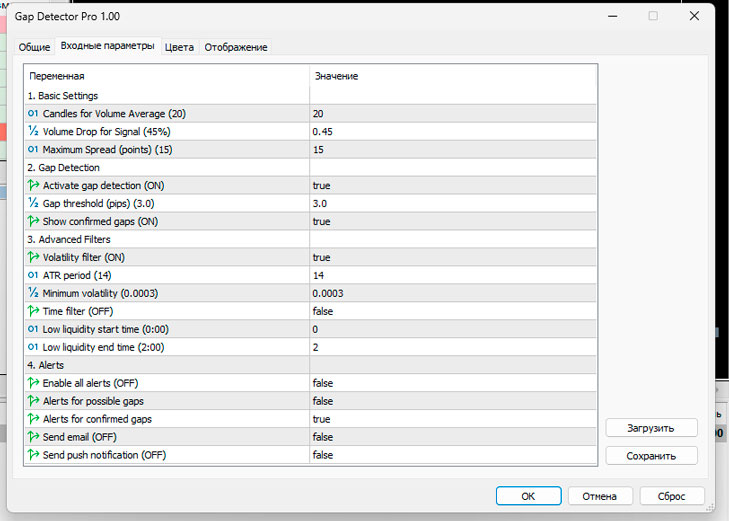Click the integer icon beside Maximum Spread
The width and height of the screenshot is (729, 521).
(33, 149)
